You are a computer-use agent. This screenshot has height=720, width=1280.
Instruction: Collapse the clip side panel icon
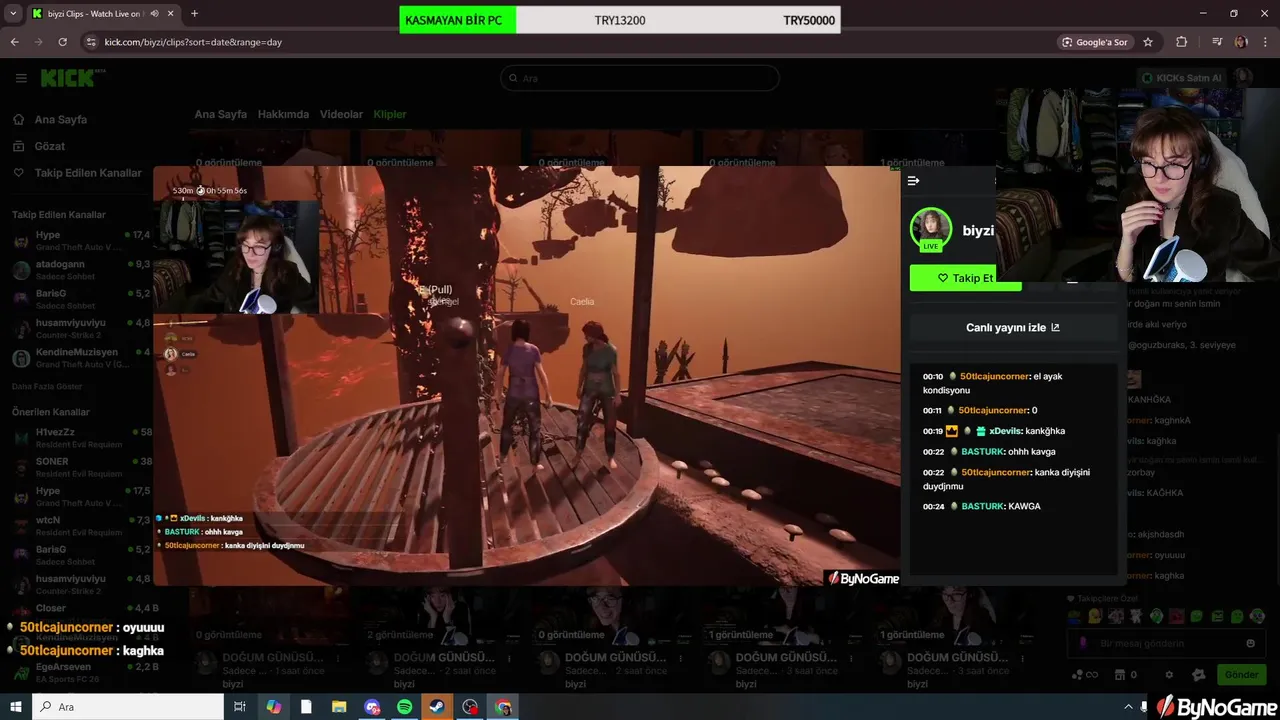click(x=913, y=181)
